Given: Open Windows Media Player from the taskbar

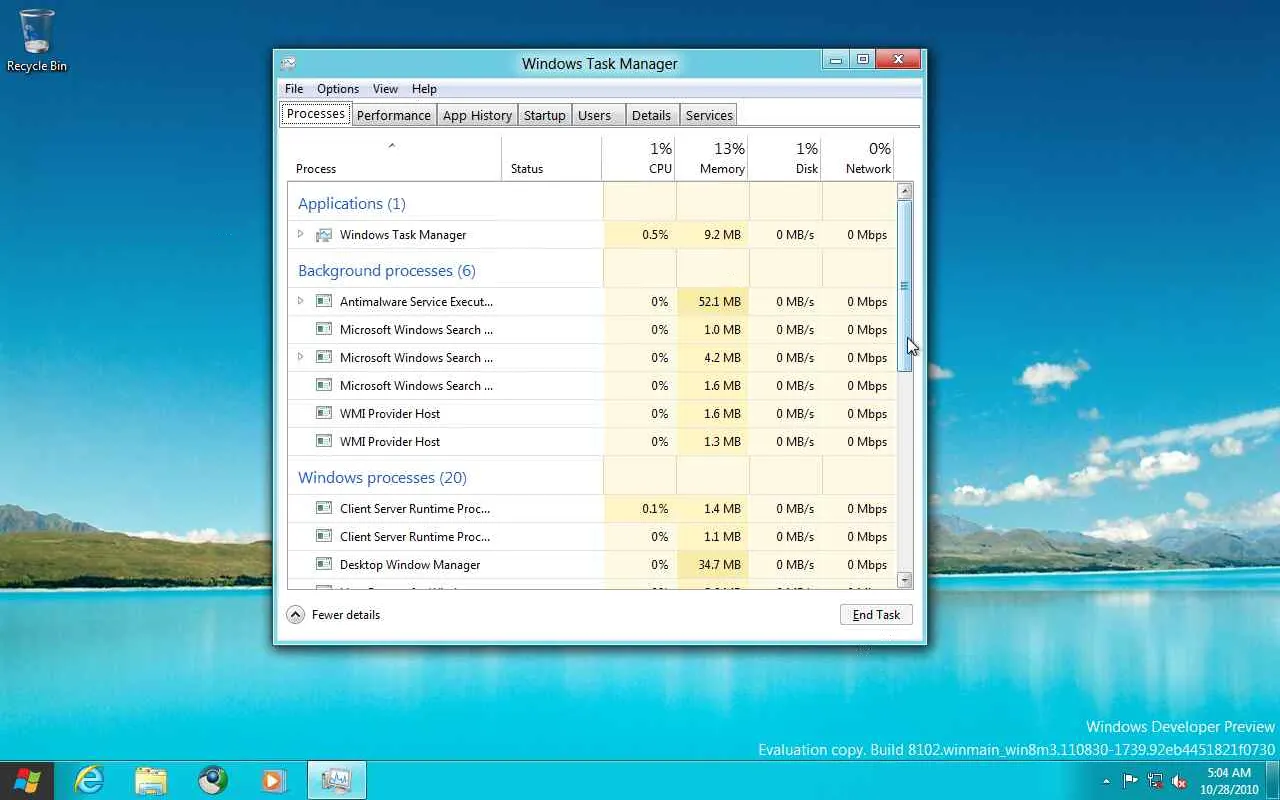Looking at the screenshot, I should point(274,780).
